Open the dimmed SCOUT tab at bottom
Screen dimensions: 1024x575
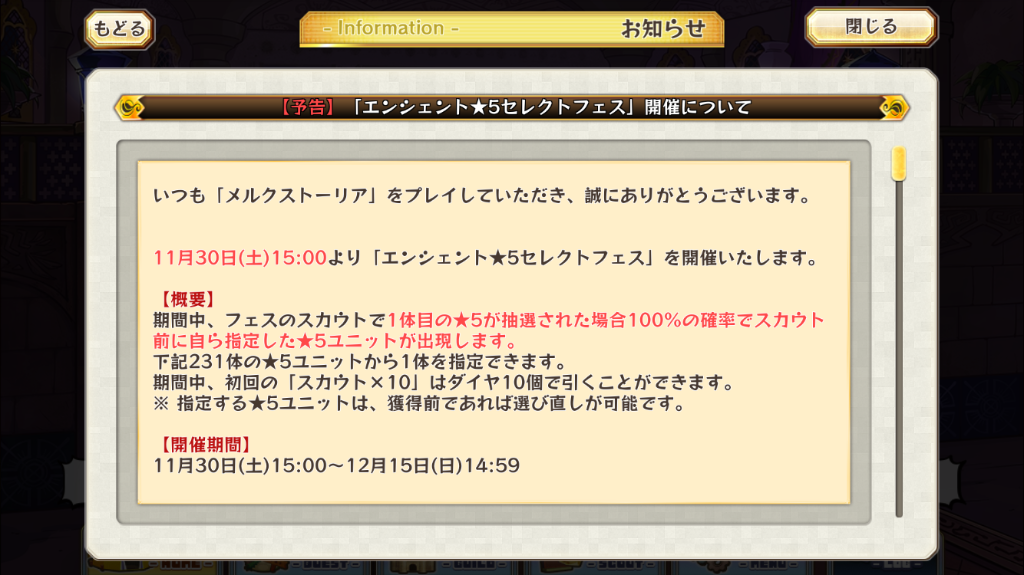tap(620, 565)
